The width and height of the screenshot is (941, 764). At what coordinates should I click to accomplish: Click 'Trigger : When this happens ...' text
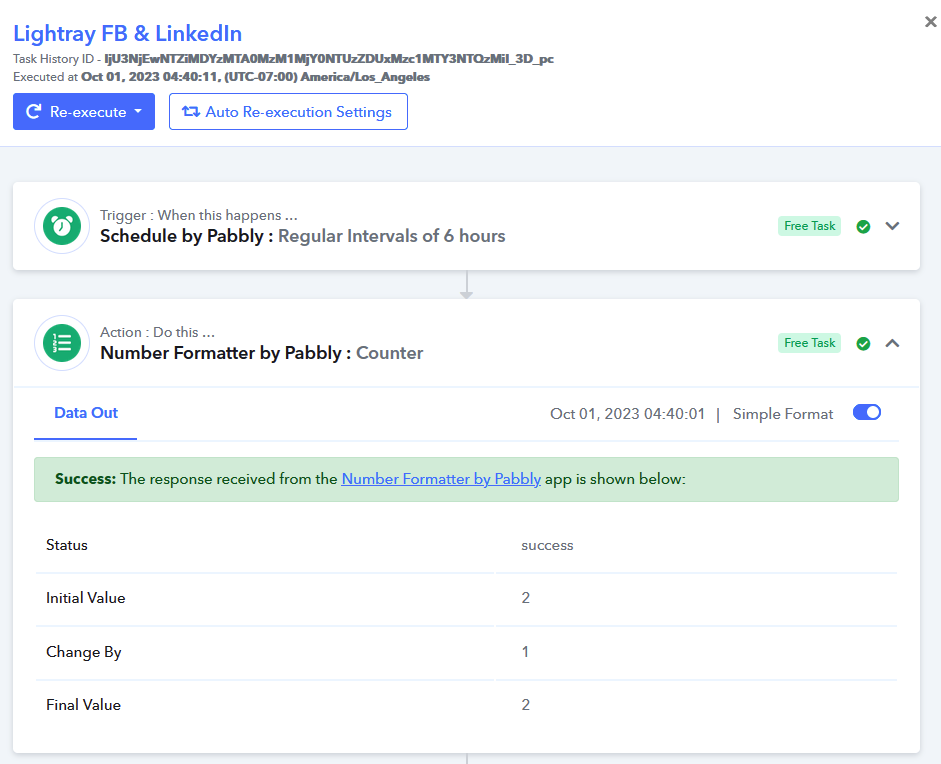click(199, 215)
